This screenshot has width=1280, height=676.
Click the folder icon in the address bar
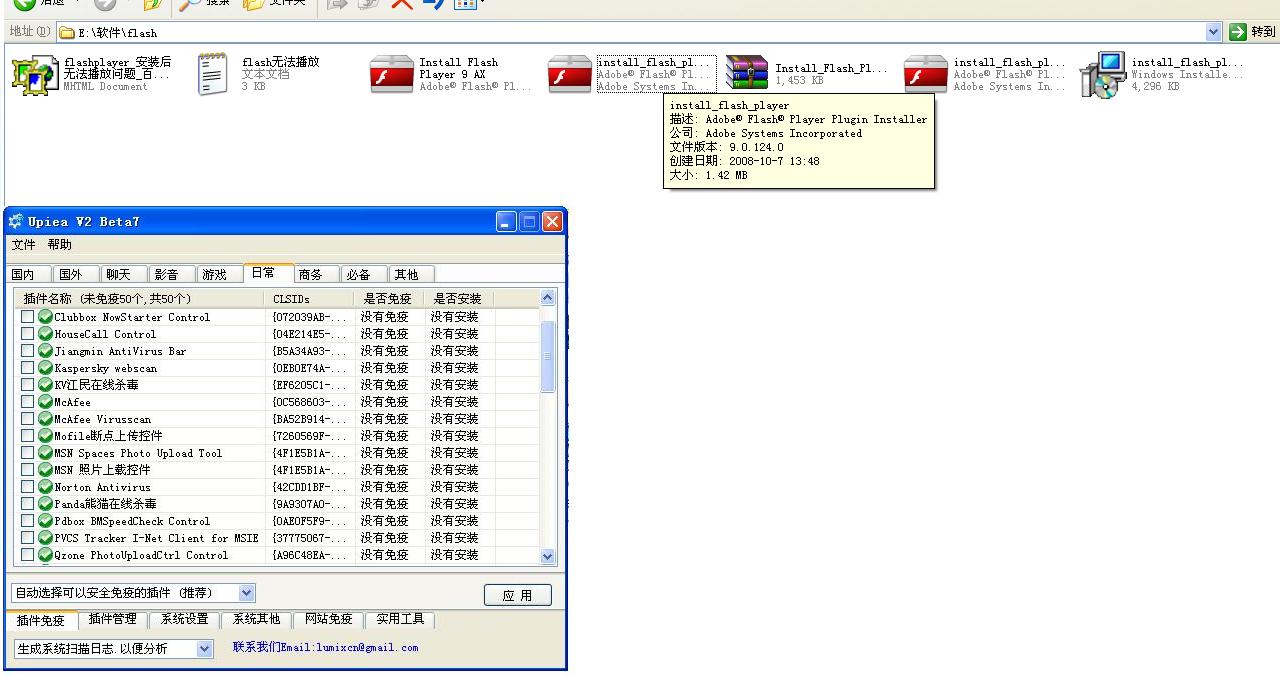click(67, 32)
